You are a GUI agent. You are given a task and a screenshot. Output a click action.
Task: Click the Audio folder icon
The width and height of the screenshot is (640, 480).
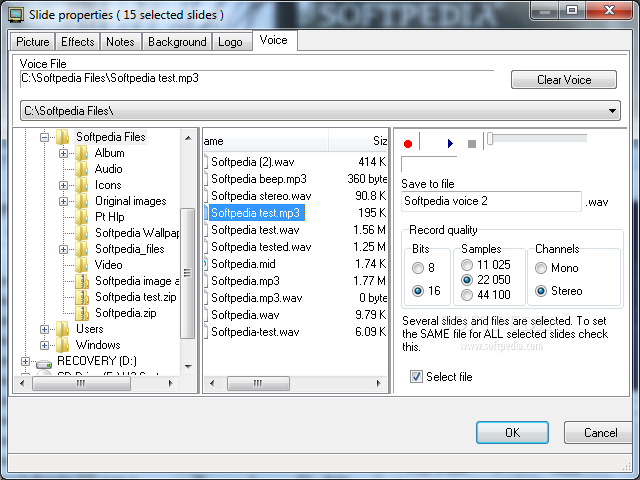tap(81, 169)
